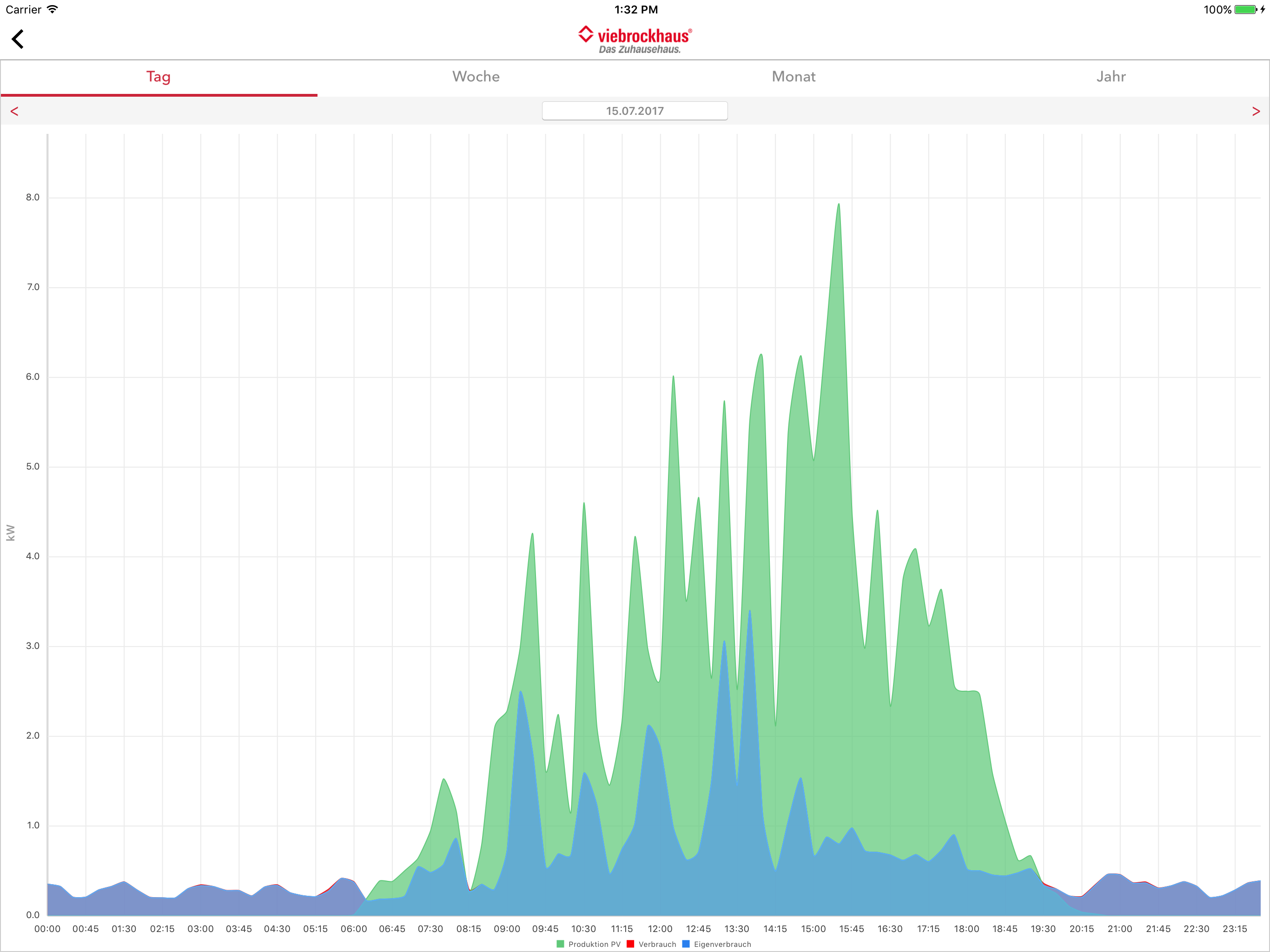The width and height of the screenshot is (1270, 952).
Task: Toggle Eigenverbrauch legend entry
Action: [716, 944]
